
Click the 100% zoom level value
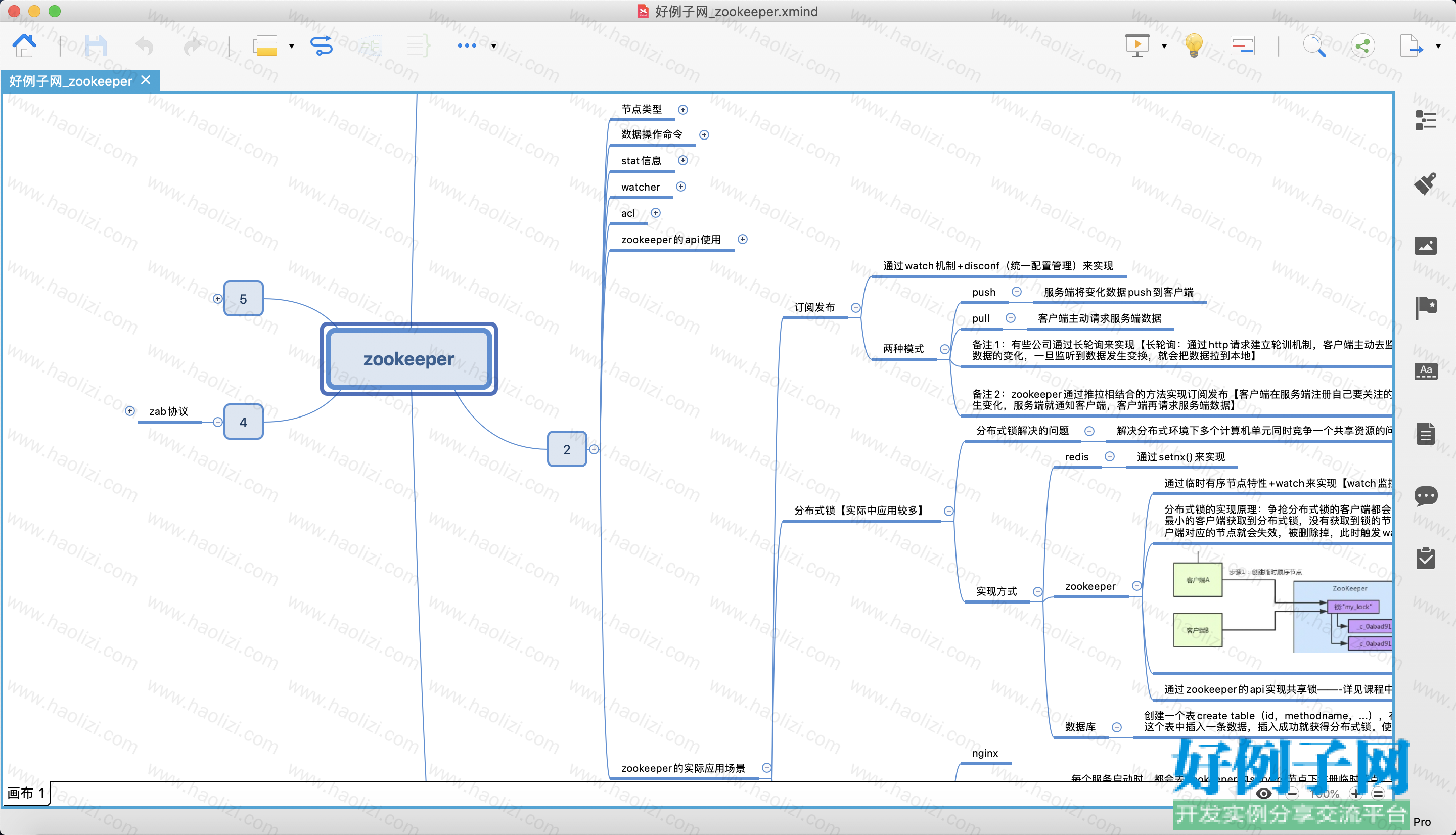tap(1324, 794)
